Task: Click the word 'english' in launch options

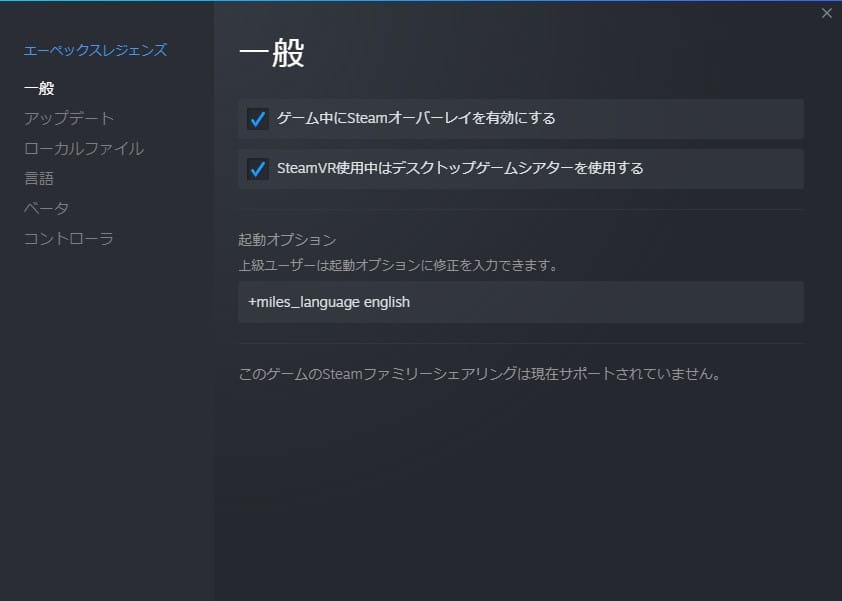Action: click(x=386, y=302)
